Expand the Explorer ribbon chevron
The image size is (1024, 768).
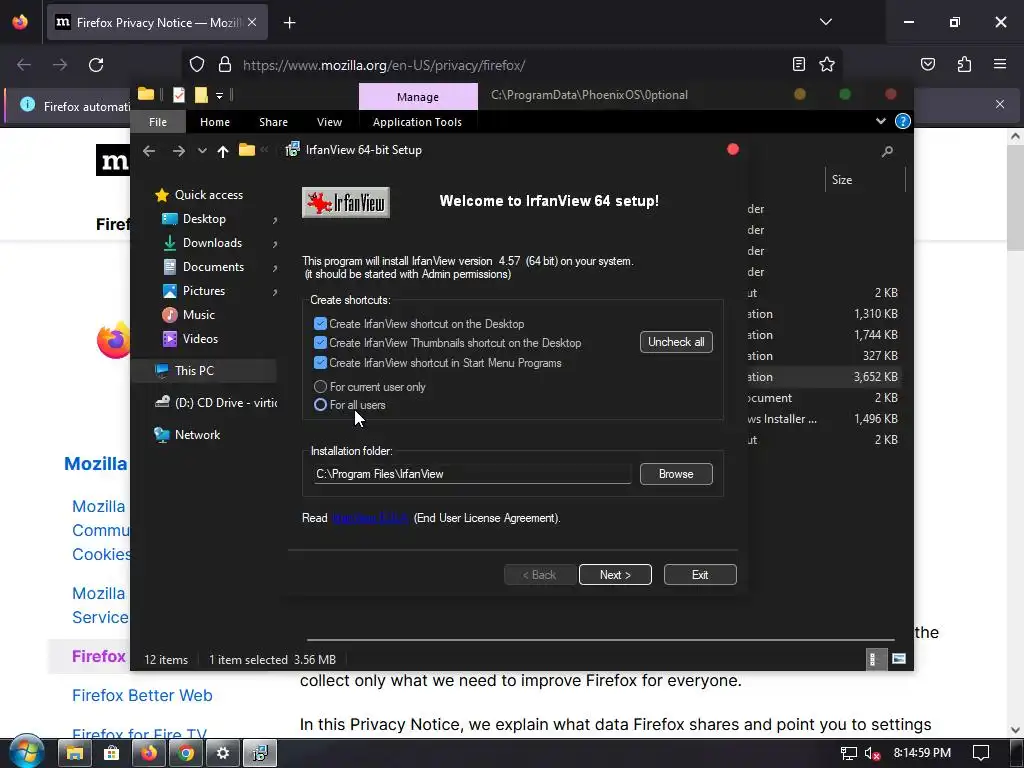click(880, 121)
